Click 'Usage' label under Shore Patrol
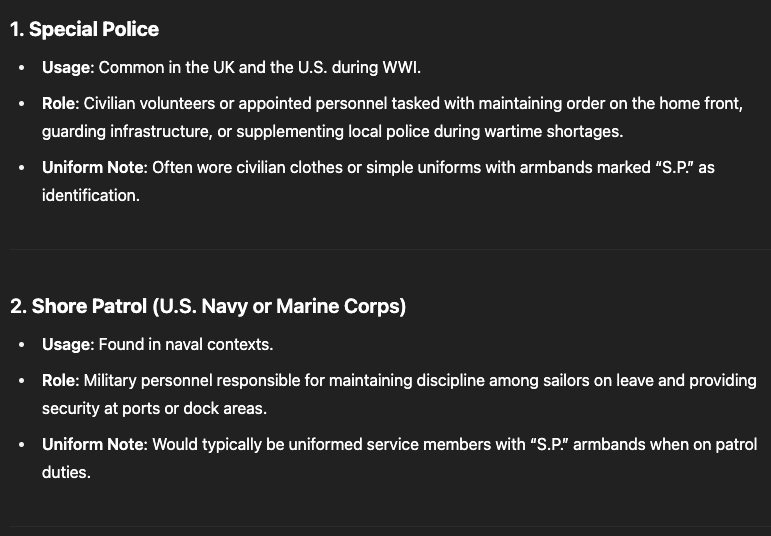The height and width of the screenshot is (536, 771). (67, 344)
